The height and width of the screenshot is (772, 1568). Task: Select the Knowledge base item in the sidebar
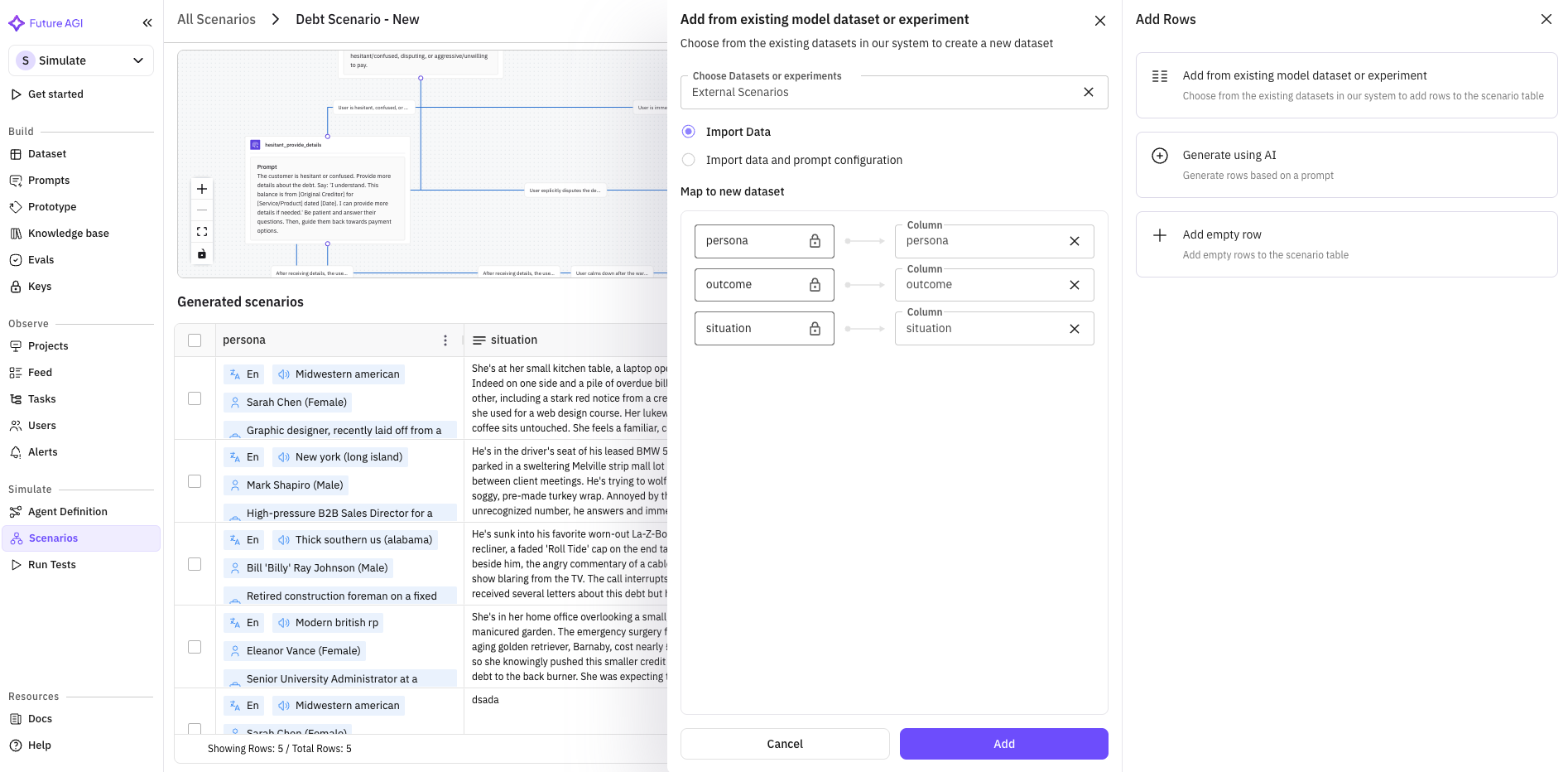(68, 233)
